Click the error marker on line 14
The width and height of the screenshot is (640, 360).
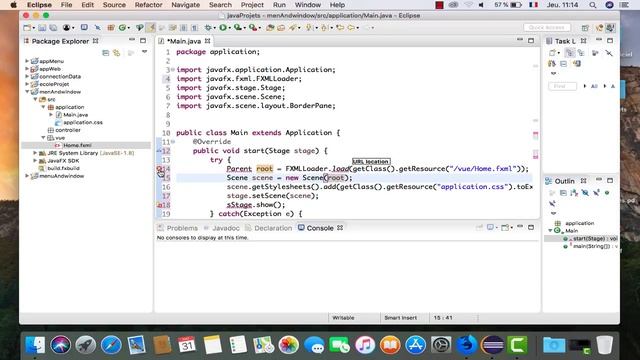pyautogui.click(x=160, y=169)
